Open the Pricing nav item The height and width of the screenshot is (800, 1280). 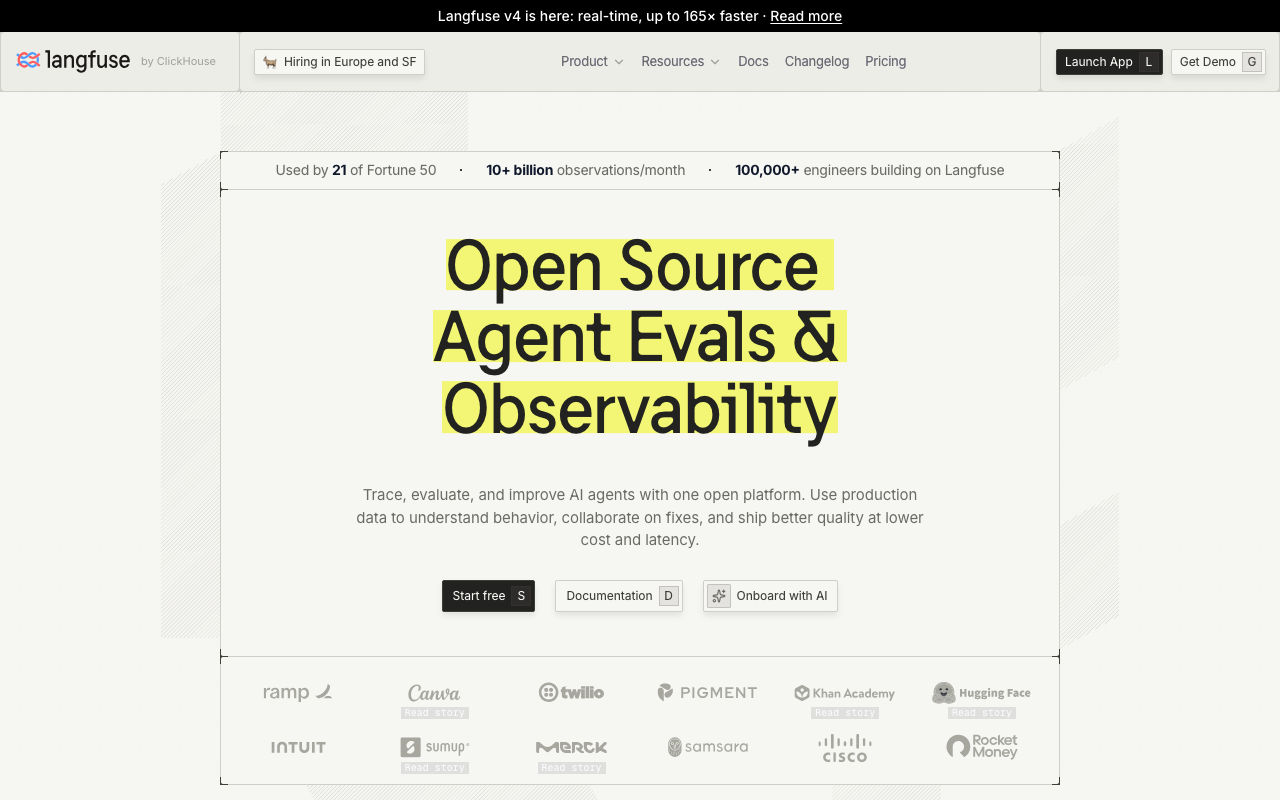coord(885,61)
